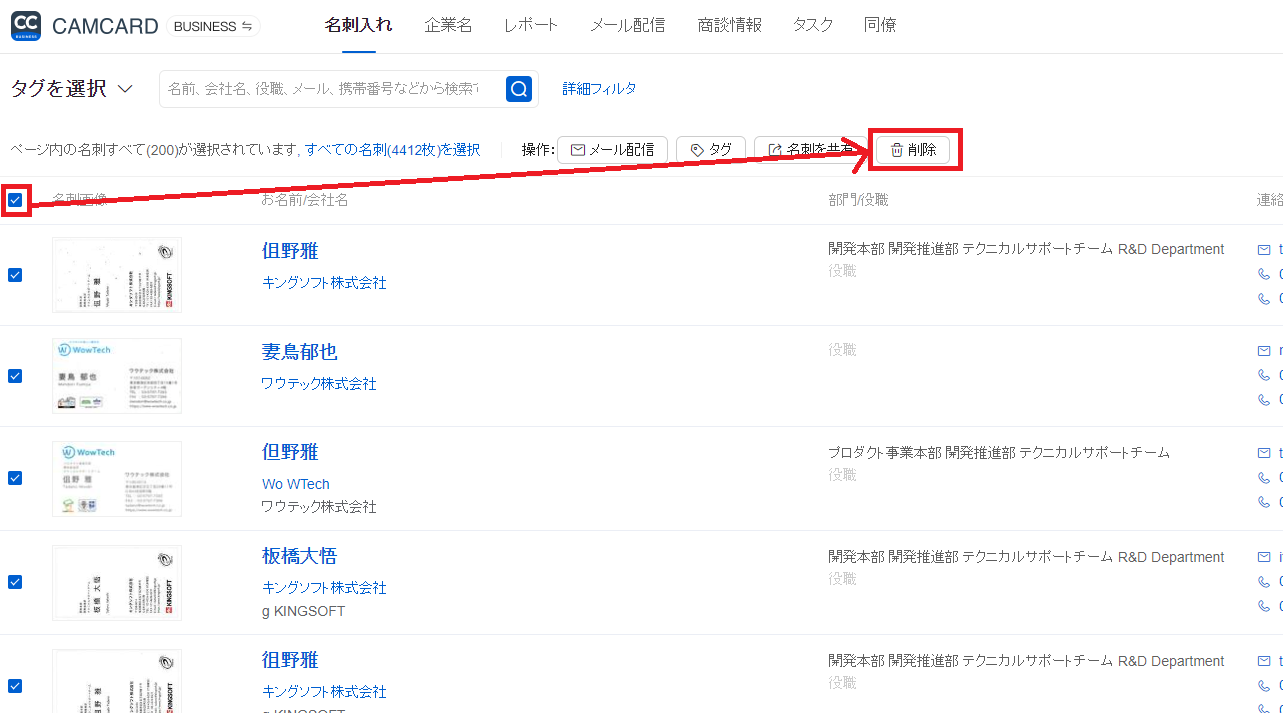Image resolution: width=1283 pixels, height=713 pixels.
Task: Open the first 但野雅 name link
Action: tap(290, 251)
